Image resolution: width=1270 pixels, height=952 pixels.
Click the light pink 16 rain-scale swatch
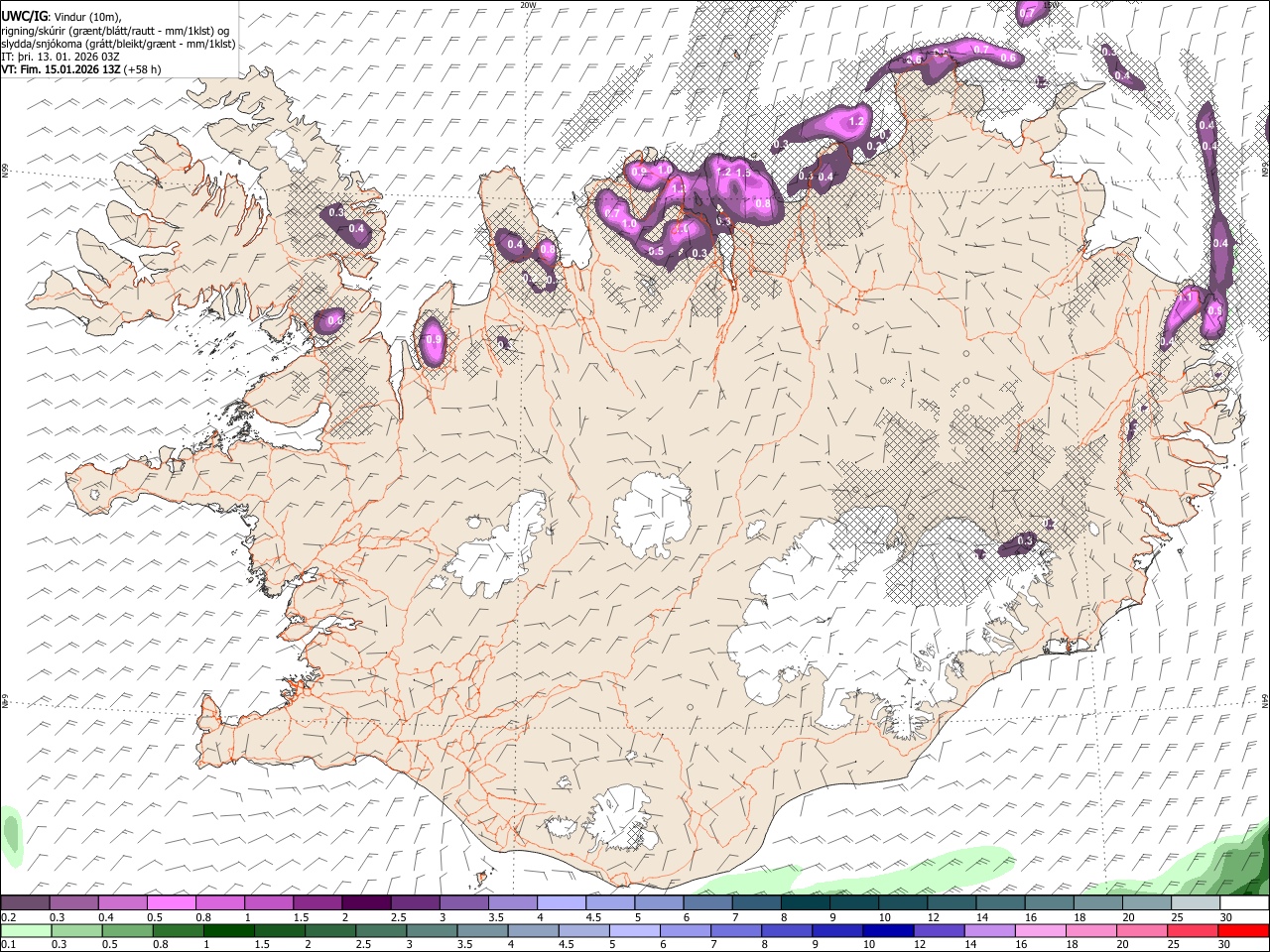coord(1040,931)
